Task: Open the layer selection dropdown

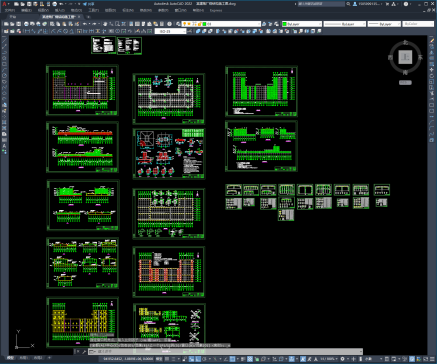Action: coord(221,24)
